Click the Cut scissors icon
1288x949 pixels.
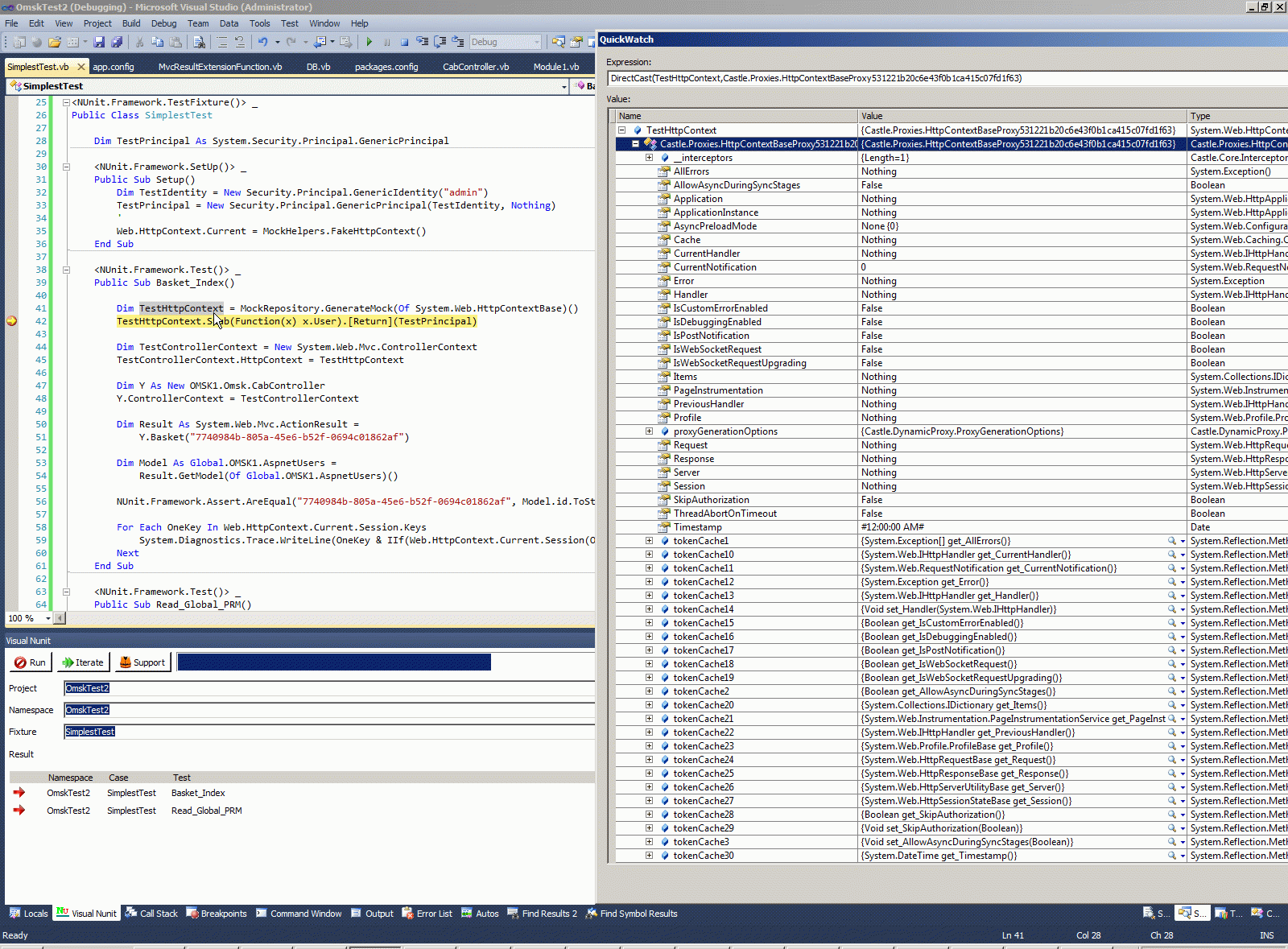tap(139, 42)
